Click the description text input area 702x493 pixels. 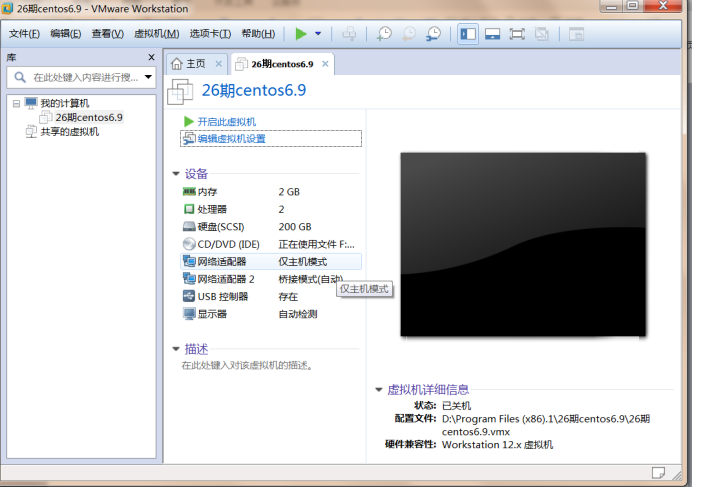click(x=247, y=365)
